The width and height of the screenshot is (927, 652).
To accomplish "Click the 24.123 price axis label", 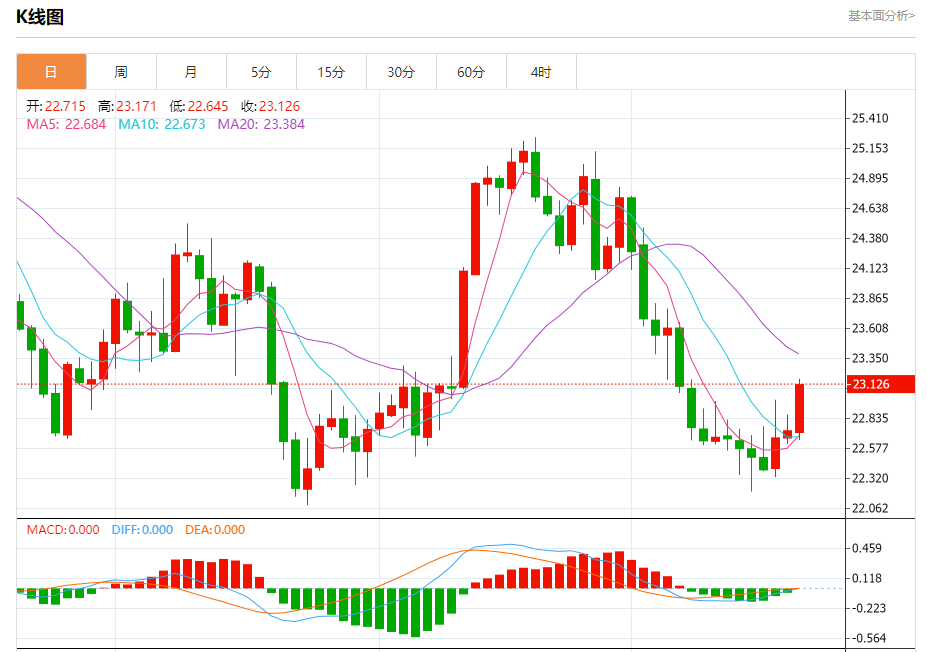I will (870, 268).
